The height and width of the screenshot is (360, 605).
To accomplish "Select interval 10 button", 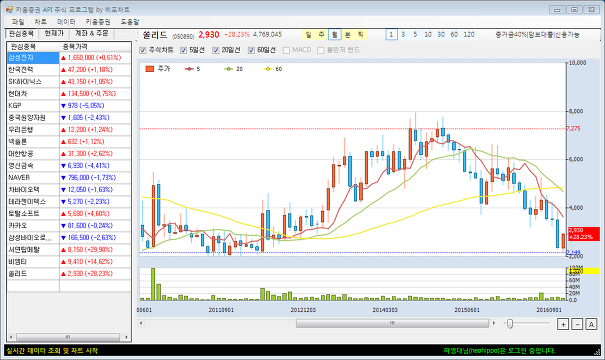I will 428,35.
